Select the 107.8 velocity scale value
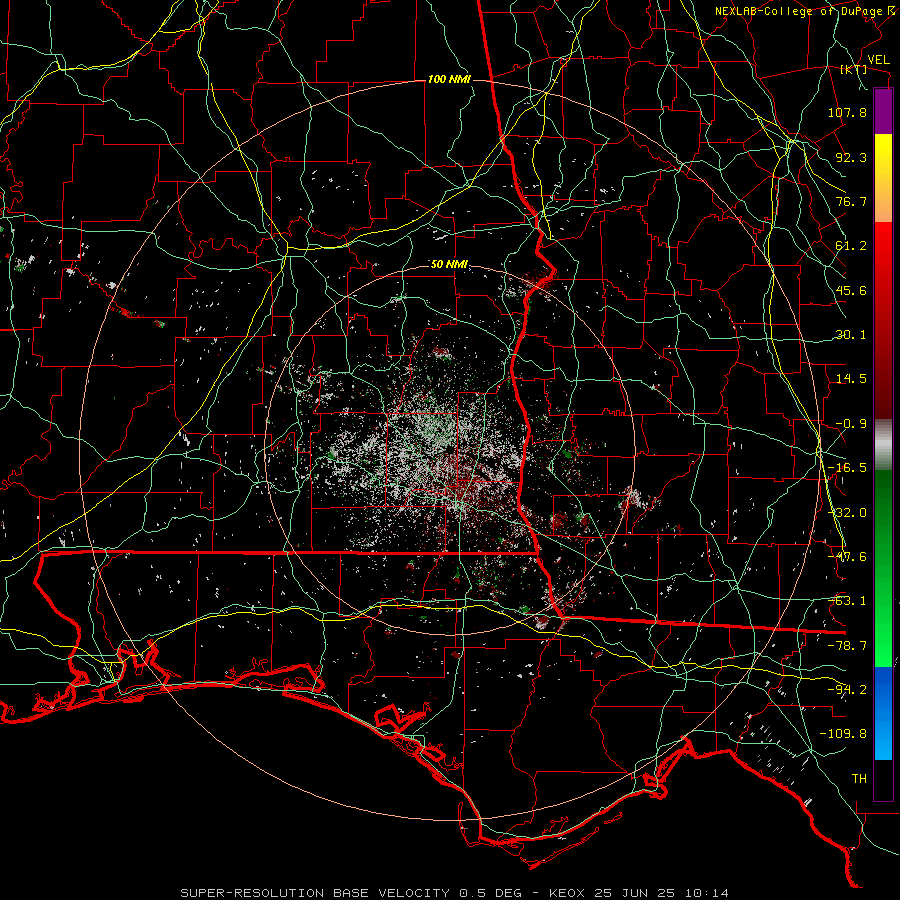 click(x=847, y=112)
